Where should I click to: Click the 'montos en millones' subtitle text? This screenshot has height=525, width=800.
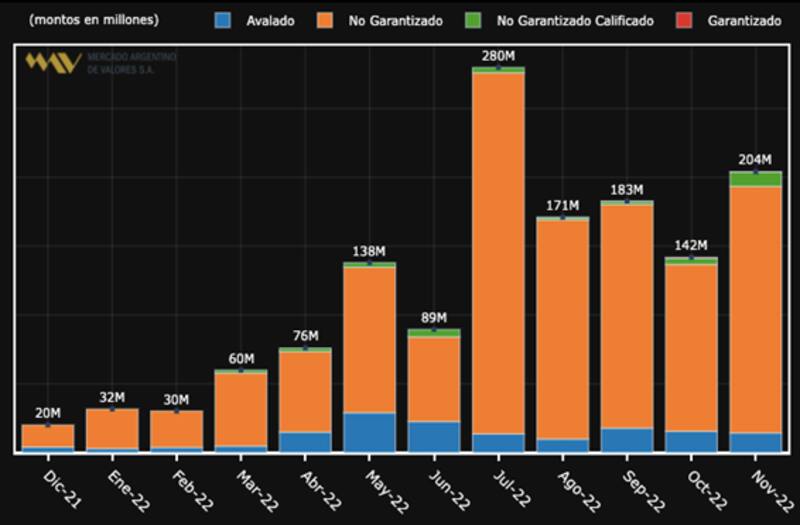click(93, 20)
